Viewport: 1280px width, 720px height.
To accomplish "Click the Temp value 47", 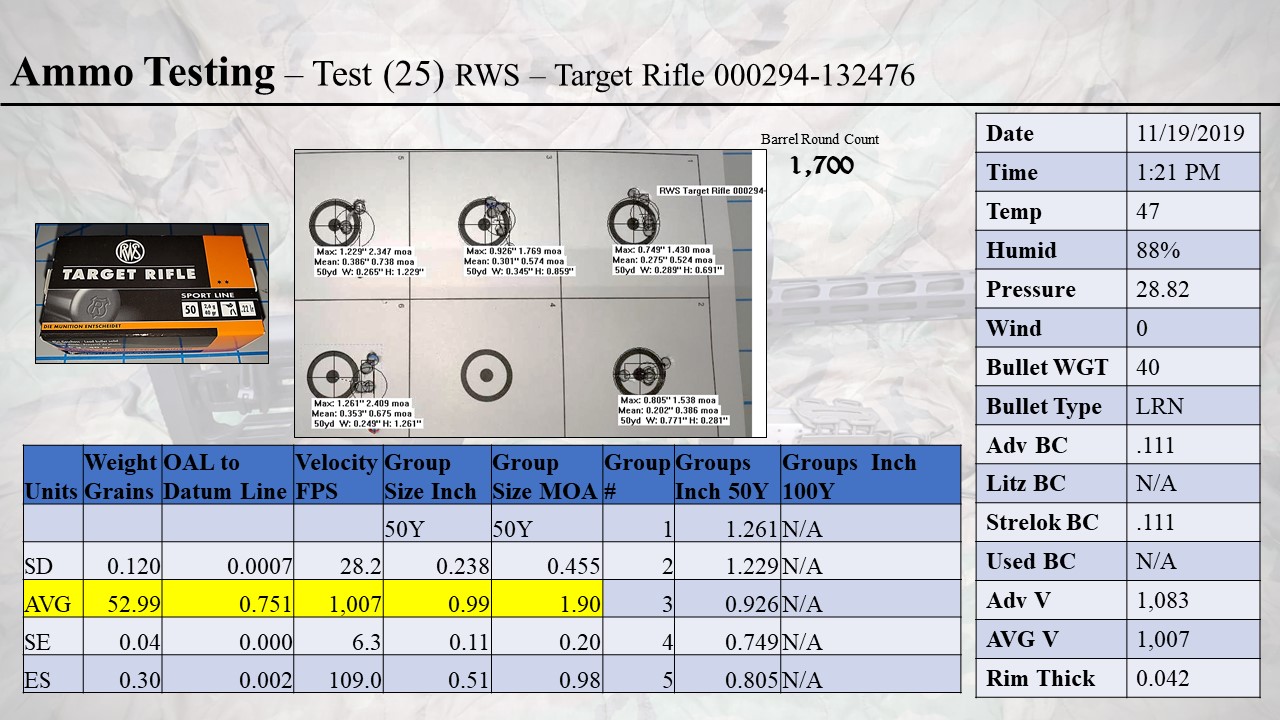I will click(x=1148, y=211).
